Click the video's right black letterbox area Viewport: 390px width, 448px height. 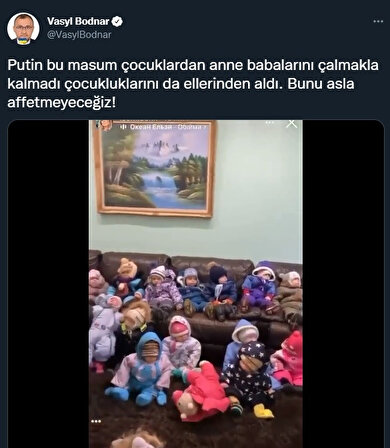pyautogui.click(x=343, y=284)
